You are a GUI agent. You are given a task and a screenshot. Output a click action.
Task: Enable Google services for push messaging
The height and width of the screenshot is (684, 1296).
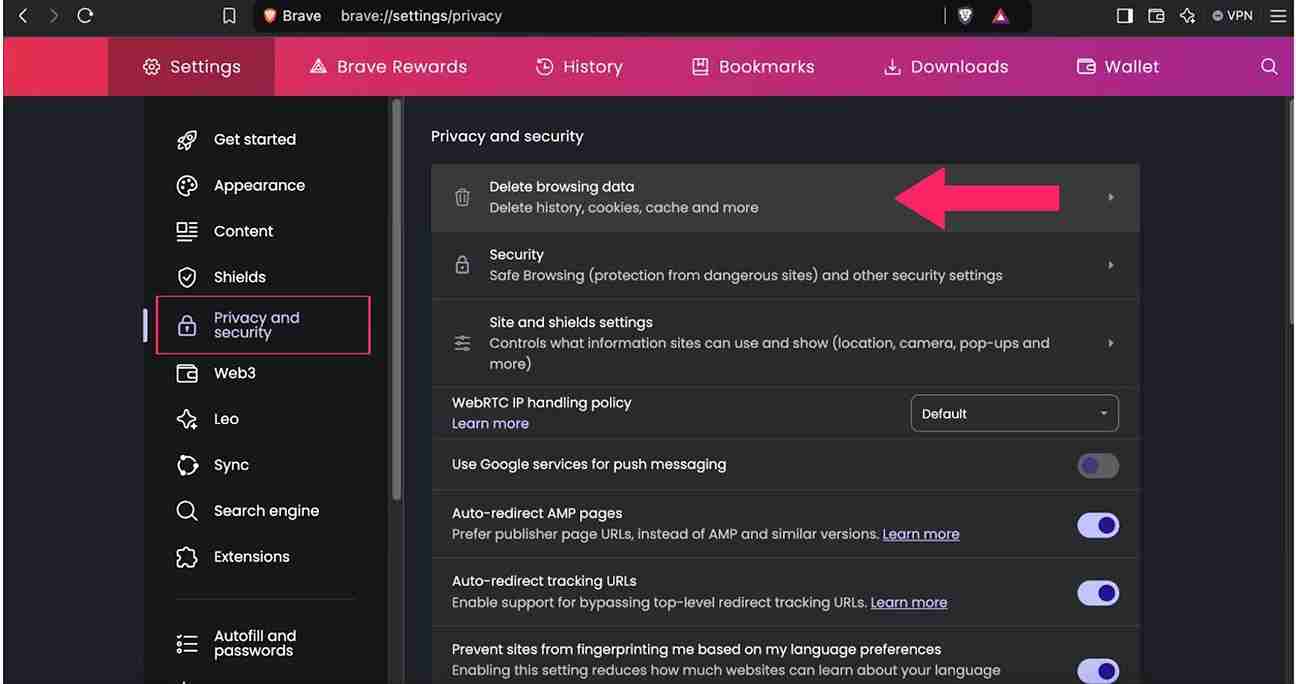click(1097, 464)
